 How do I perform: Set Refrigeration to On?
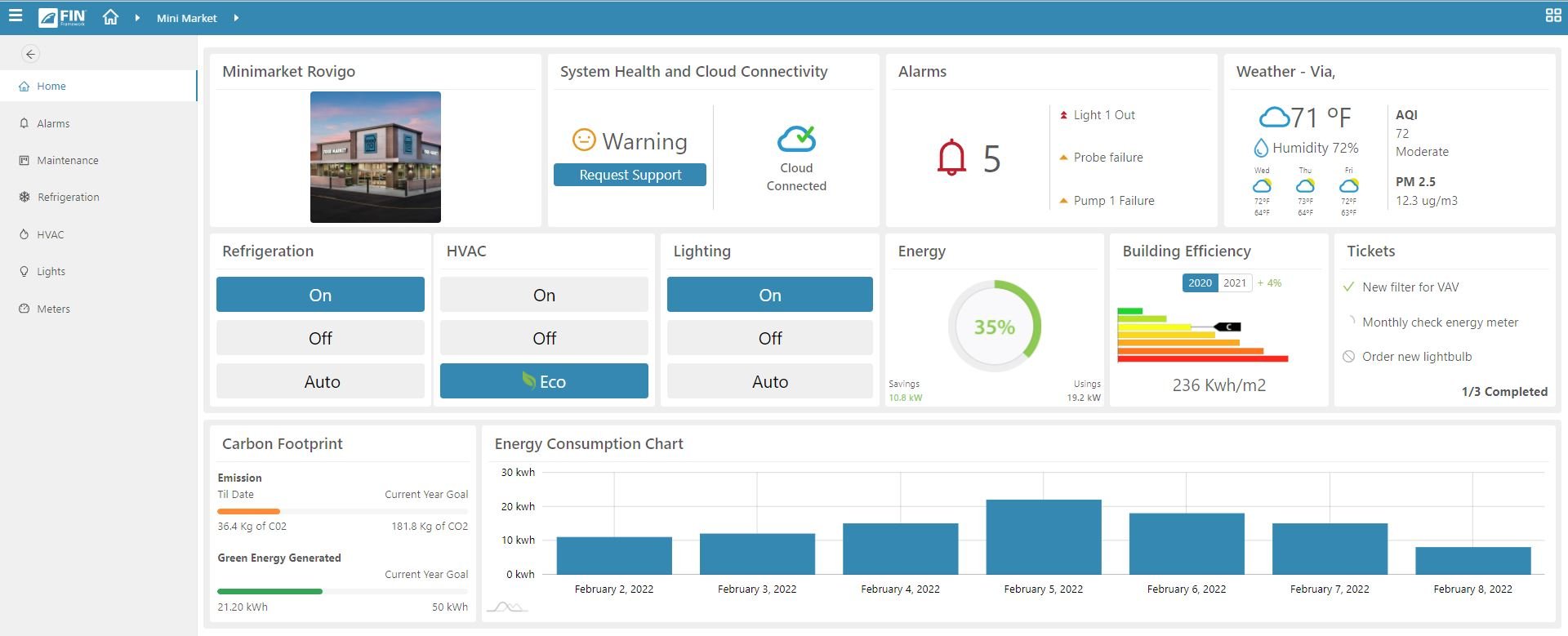(x=320, y=295)
